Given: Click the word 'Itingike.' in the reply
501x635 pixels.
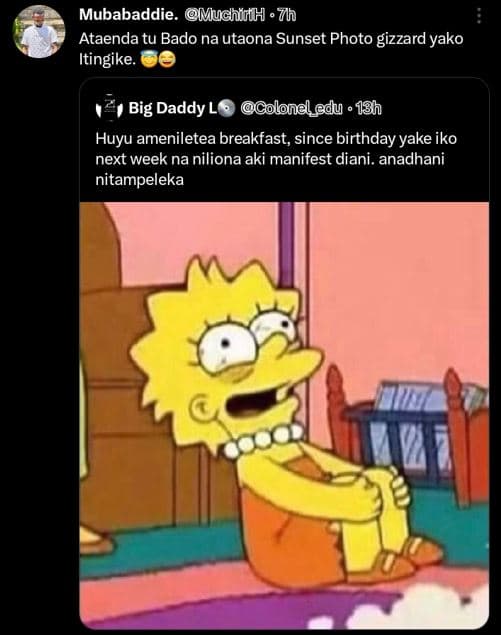Looking at the screenshot, I should click(107, 60).
